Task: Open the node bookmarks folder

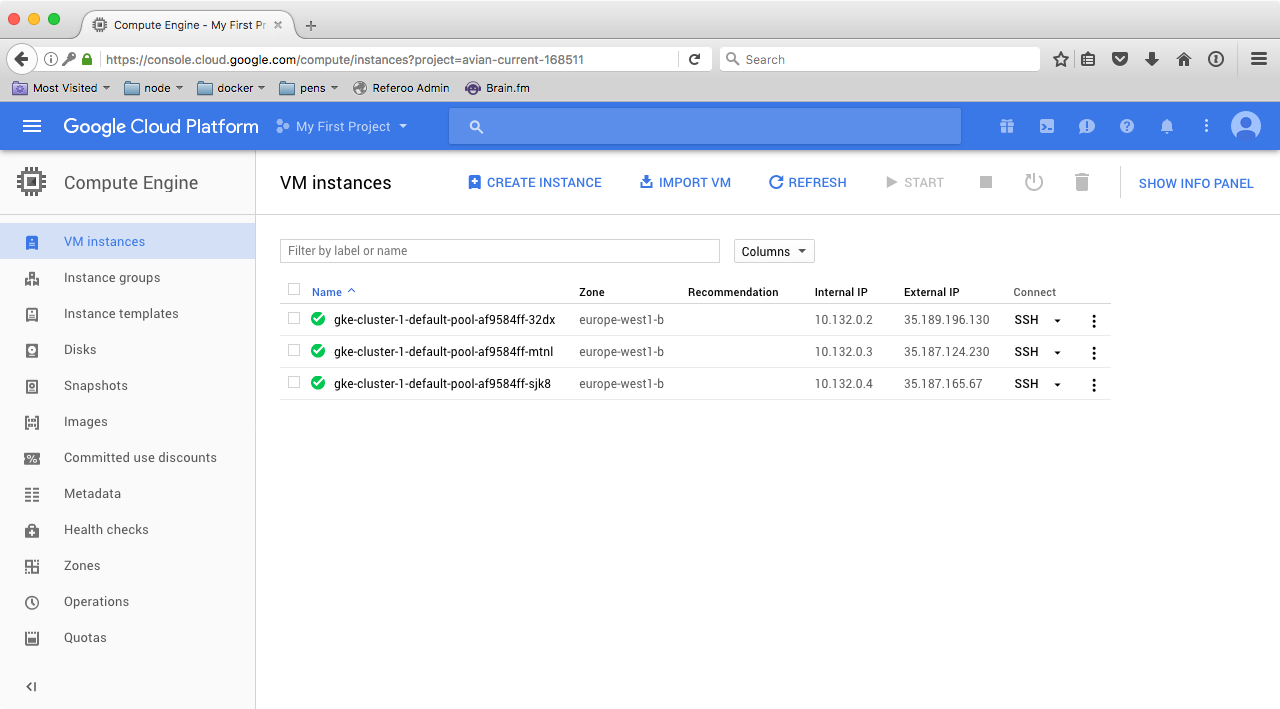Action: [154, 88]
